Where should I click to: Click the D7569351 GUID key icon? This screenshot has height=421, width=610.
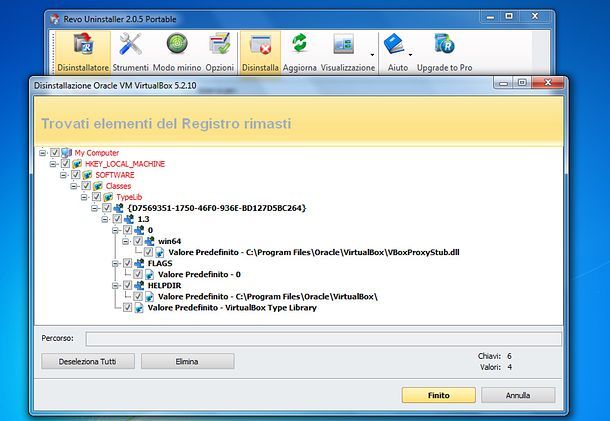119,208
